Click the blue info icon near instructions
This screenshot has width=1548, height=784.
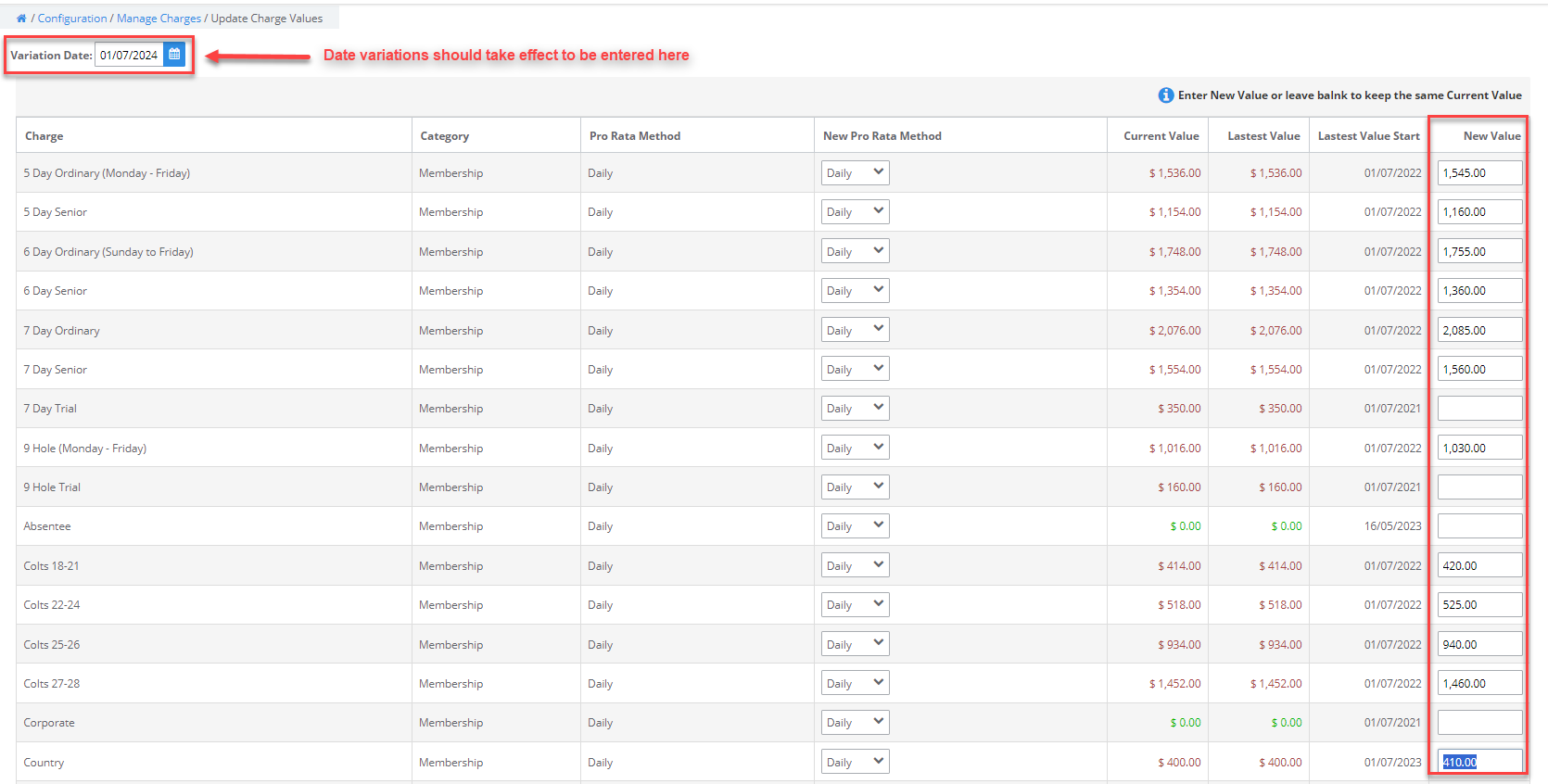click(x=1166, y=95)
